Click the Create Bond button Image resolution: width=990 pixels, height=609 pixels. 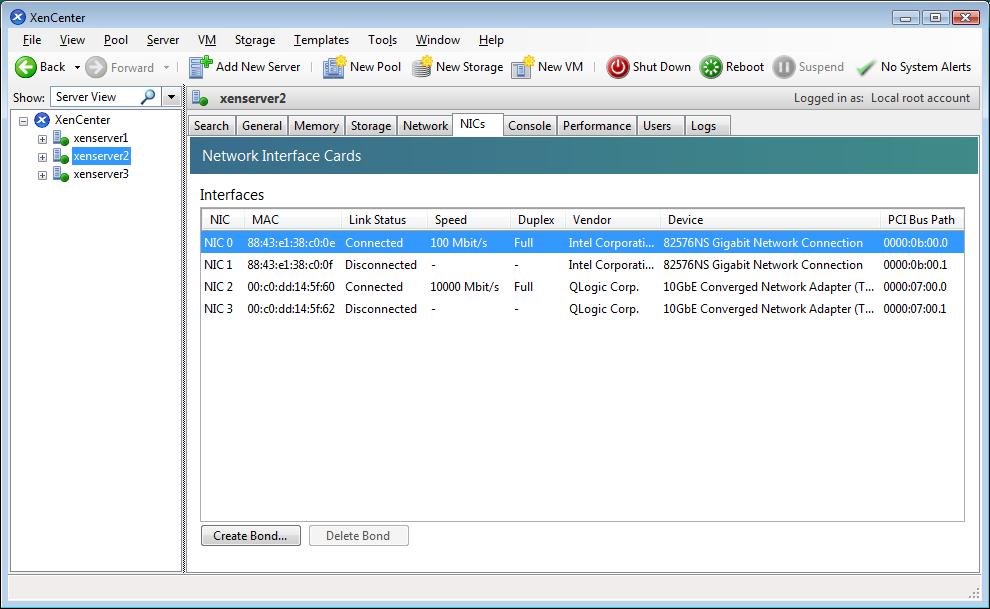pos(250,536)
